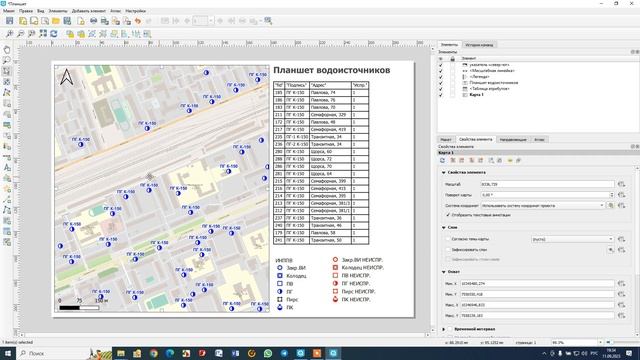Open the Добавить элемент menu

click(x=89, y=11)
